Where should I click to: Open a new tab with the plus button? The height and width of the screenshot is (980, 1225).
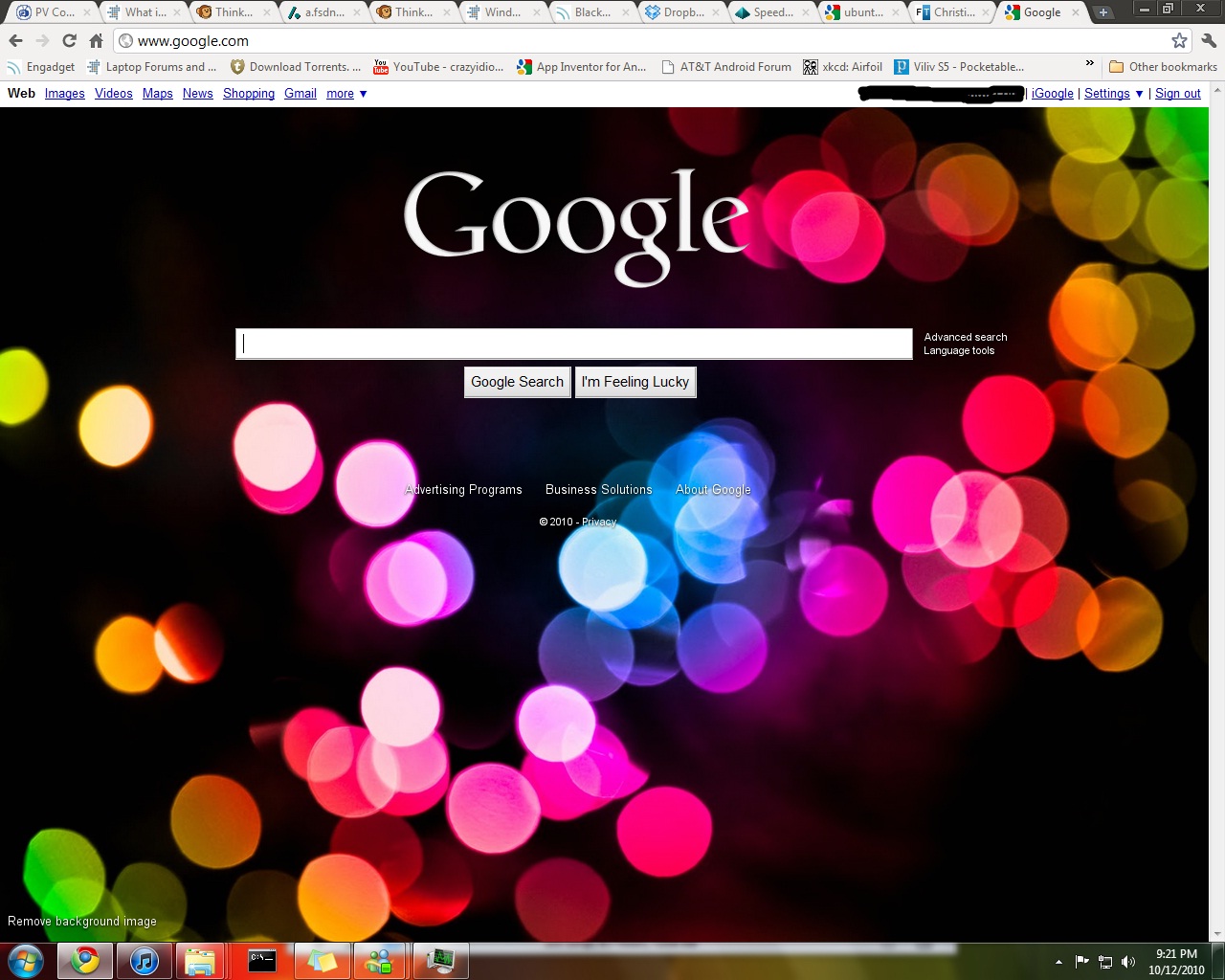1103,12
